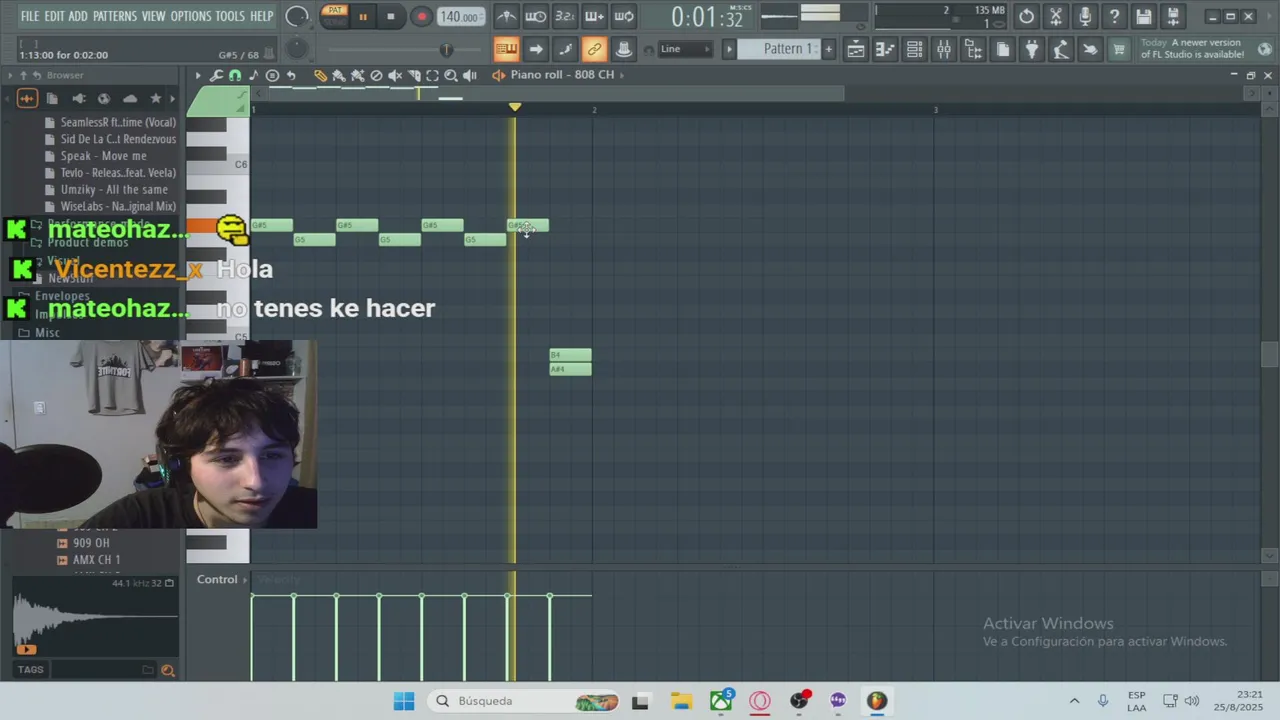Click the main volume knob

tap(297, 16)
